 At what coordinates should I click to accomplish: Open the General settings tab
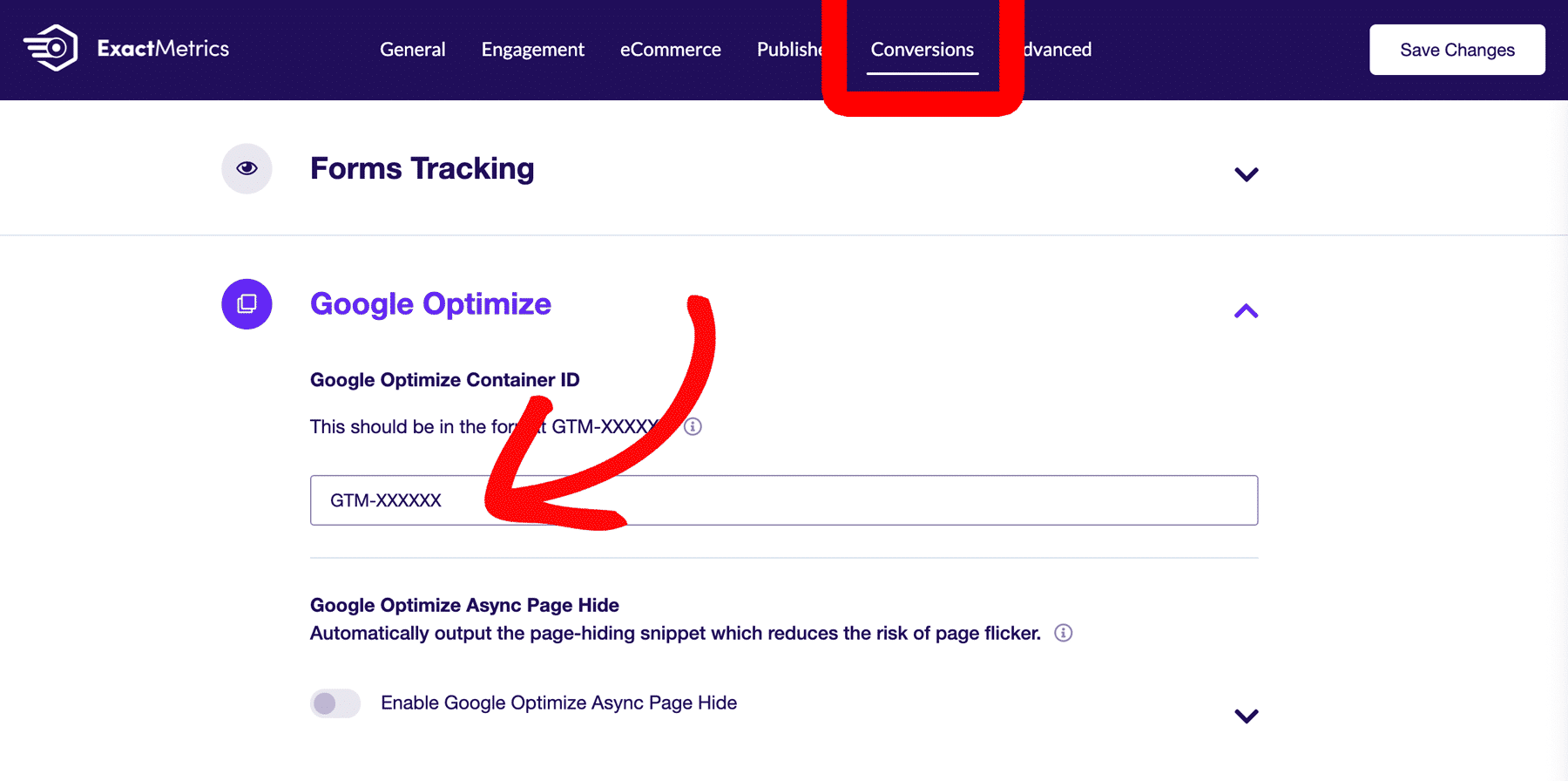pyautogui.click(x=413, y=50)
